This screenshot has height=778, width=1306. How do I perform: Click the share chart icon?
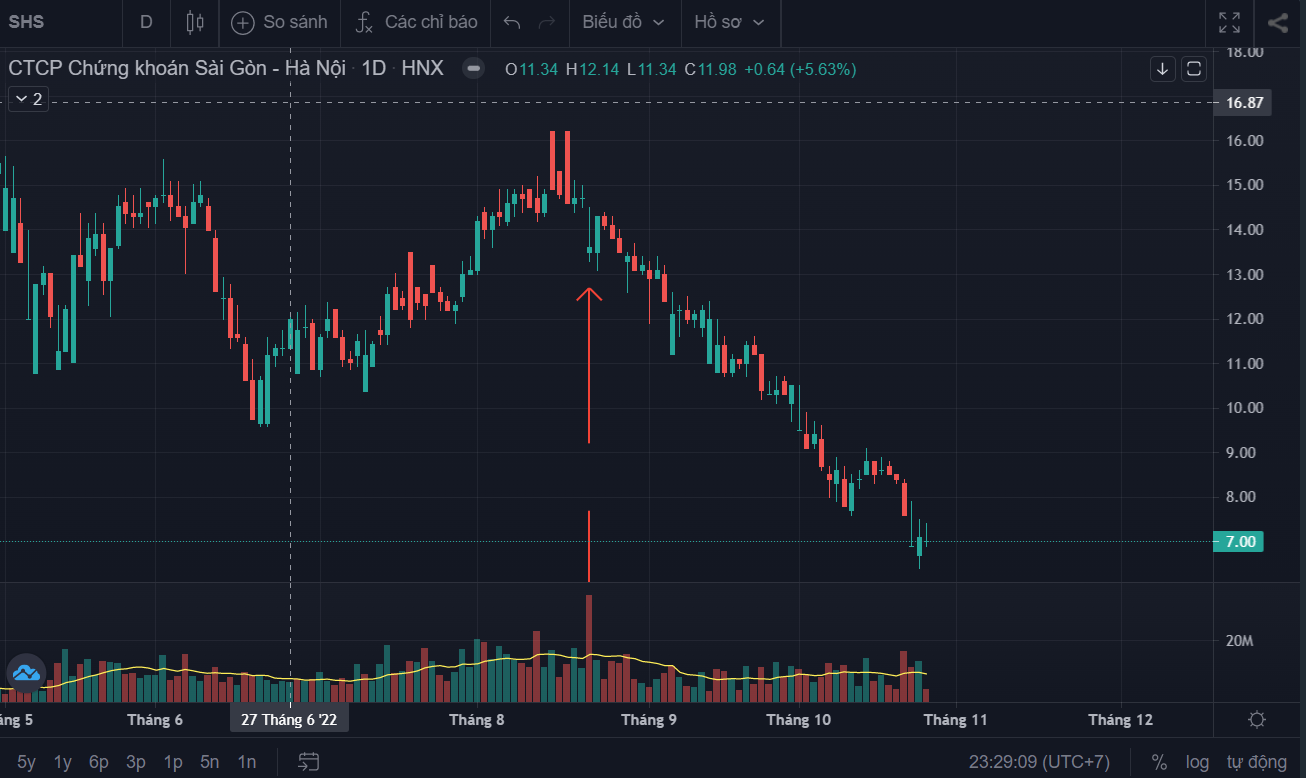[1277, 22]
